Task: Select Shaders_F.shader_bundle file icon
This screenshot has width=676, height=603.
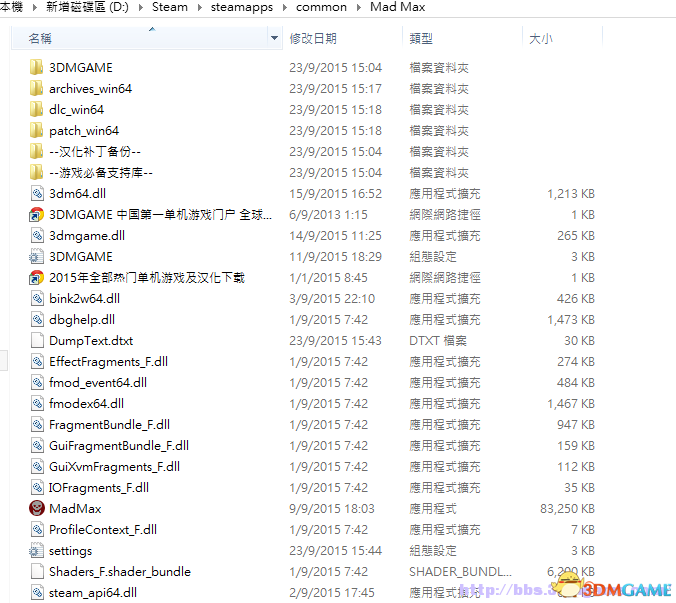Action: [37, 572]
